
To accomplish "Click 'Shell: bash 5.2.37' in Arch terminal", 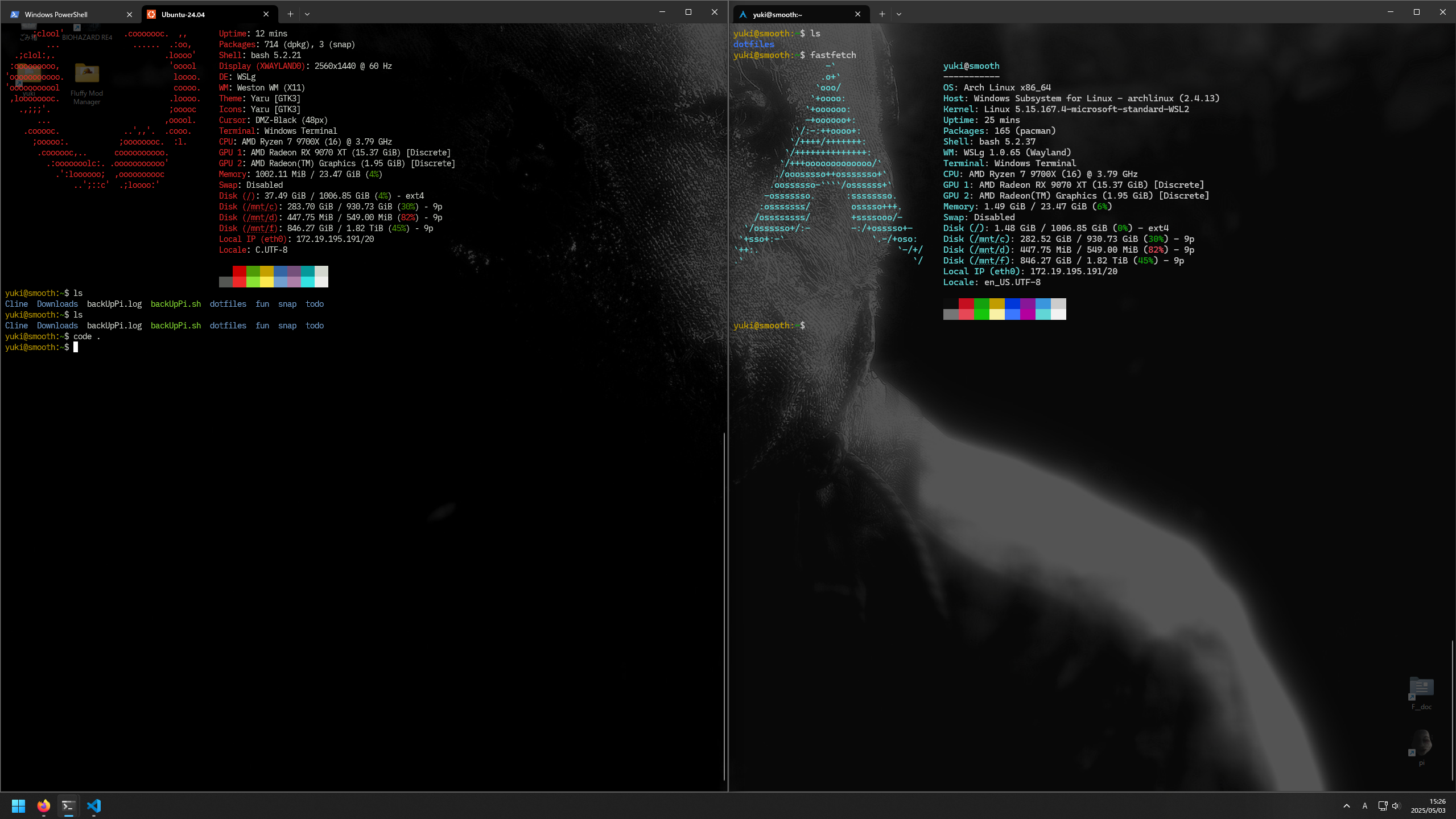I will tap(989, 142).
